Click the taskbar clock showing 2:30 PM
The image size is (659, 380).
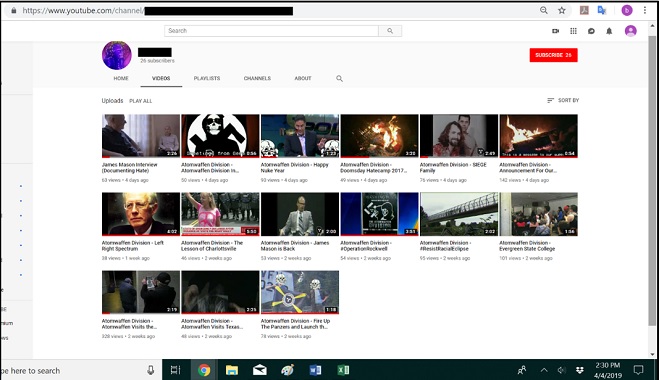pyautogui.click(x=608, y=370)
